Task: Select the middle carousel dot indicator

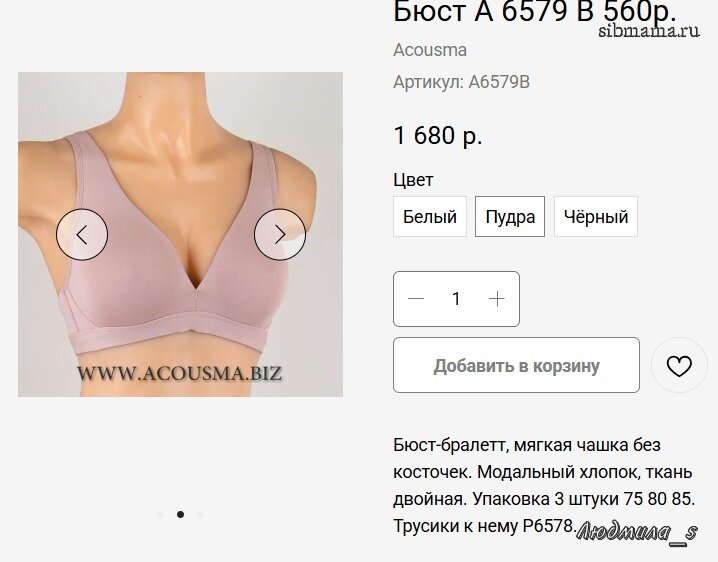Action: (180, 514)
